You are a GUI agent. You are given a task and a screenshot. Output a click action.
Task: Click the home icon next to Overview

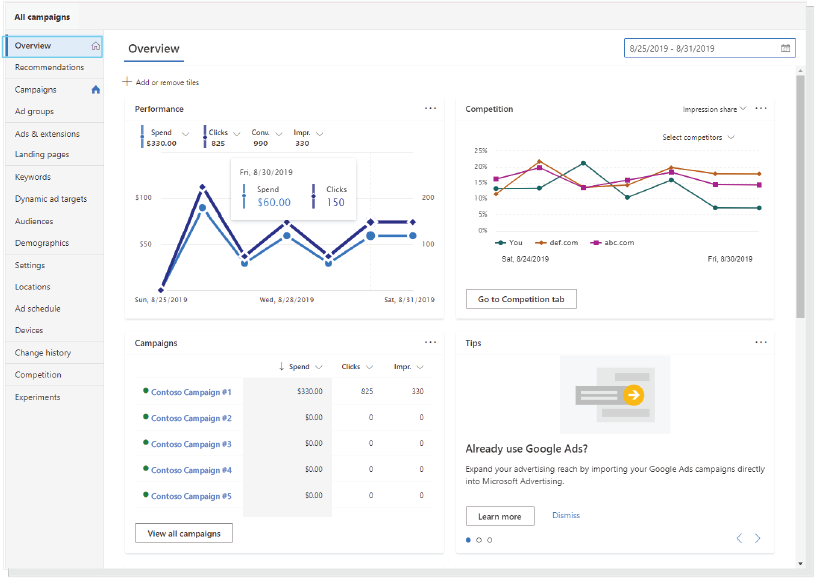[96, 46]
